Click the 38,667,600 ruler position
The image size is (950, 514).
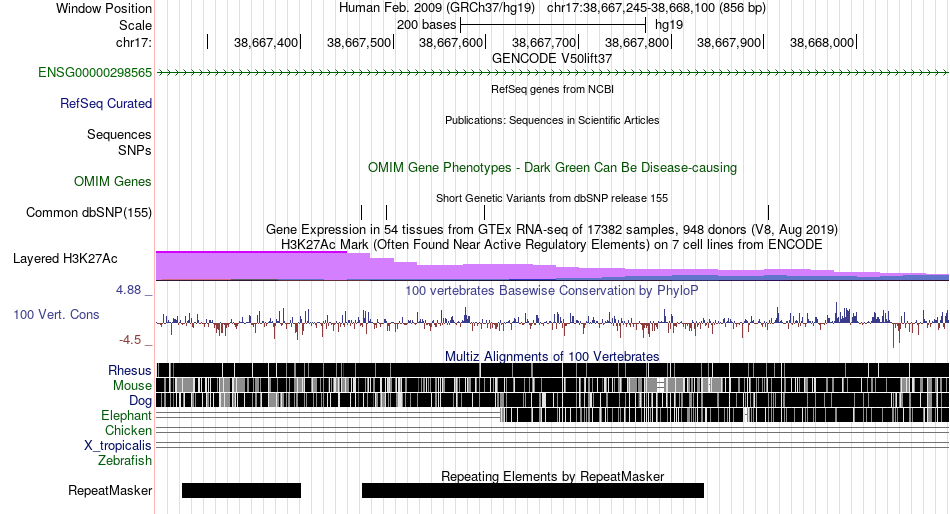pyautogui.click(x=451, y=42)
